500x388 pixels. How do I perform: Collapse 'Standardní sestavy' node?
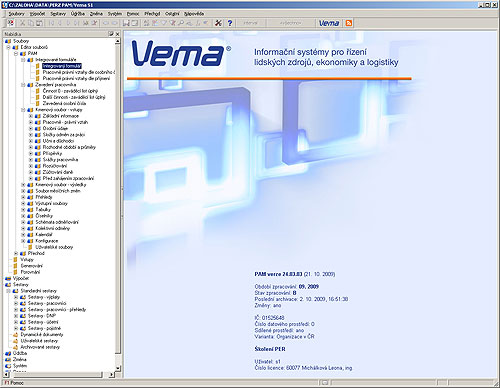point(9,291)
